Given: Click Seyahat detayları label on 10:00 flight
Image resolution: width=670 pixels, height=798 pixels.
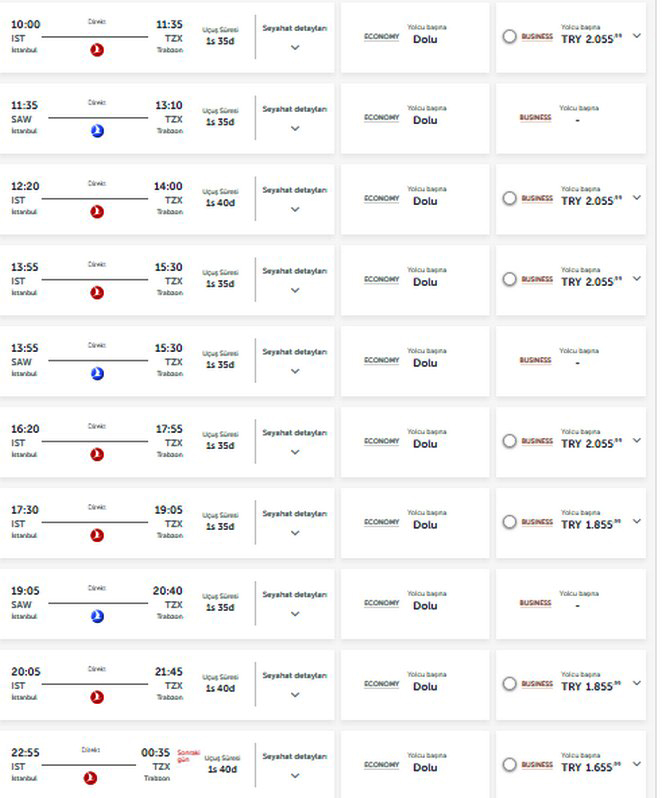Looking at the screenshot, I should pyautogui.click(x=295, y=27).
